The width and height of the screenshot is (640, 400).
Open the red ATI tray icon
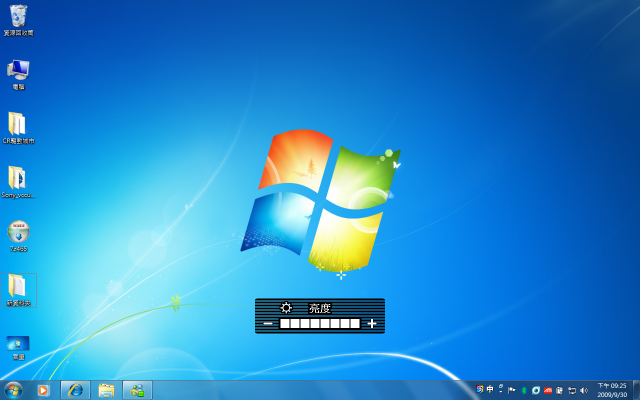(x=548, y=391)
